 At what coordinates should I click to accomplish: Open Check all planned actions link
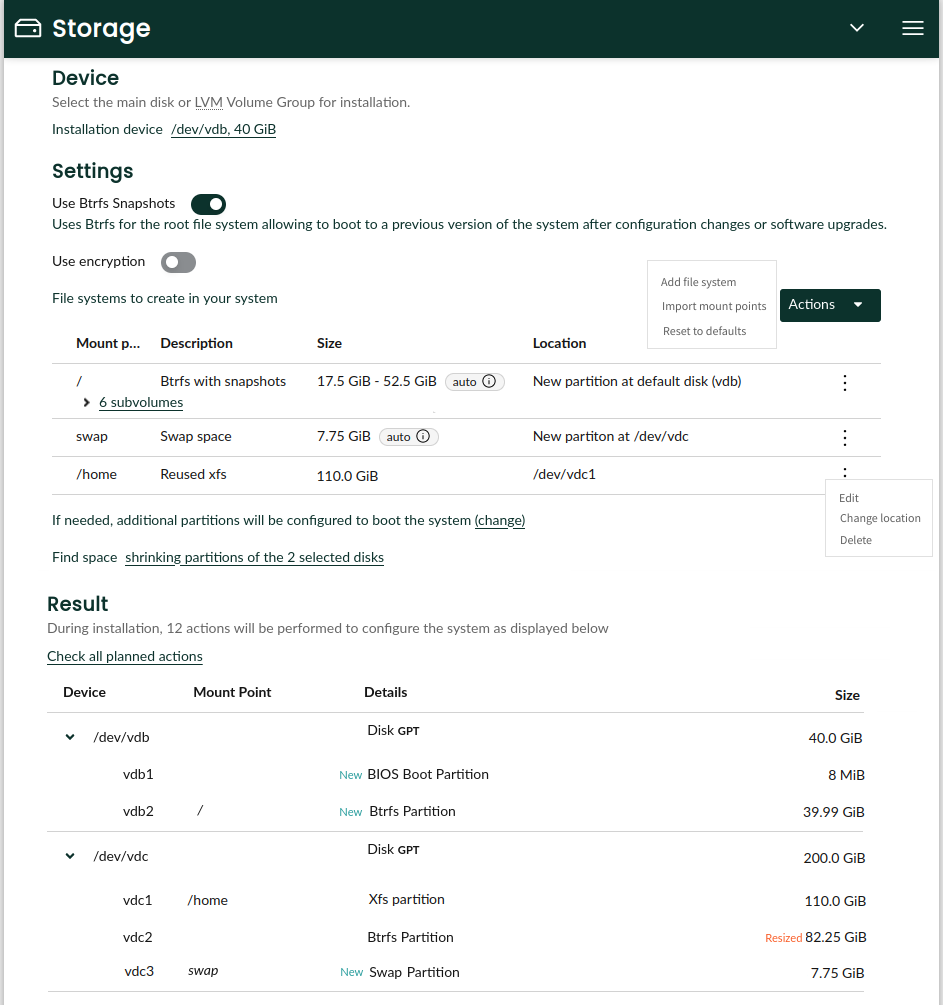point(125,656)
